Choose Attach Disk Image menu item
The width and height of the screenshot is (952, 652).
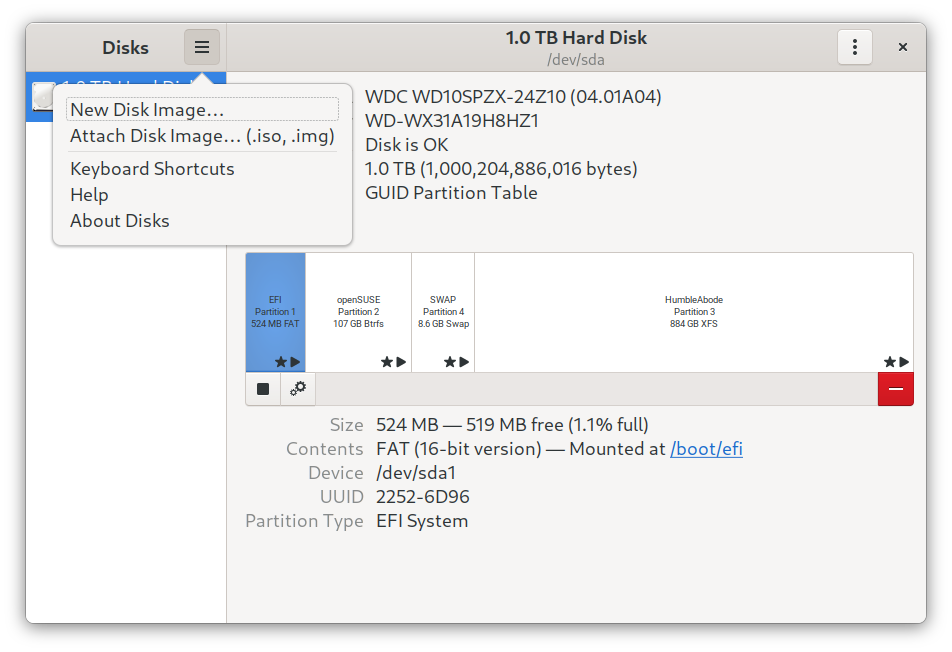click(202, 136)
